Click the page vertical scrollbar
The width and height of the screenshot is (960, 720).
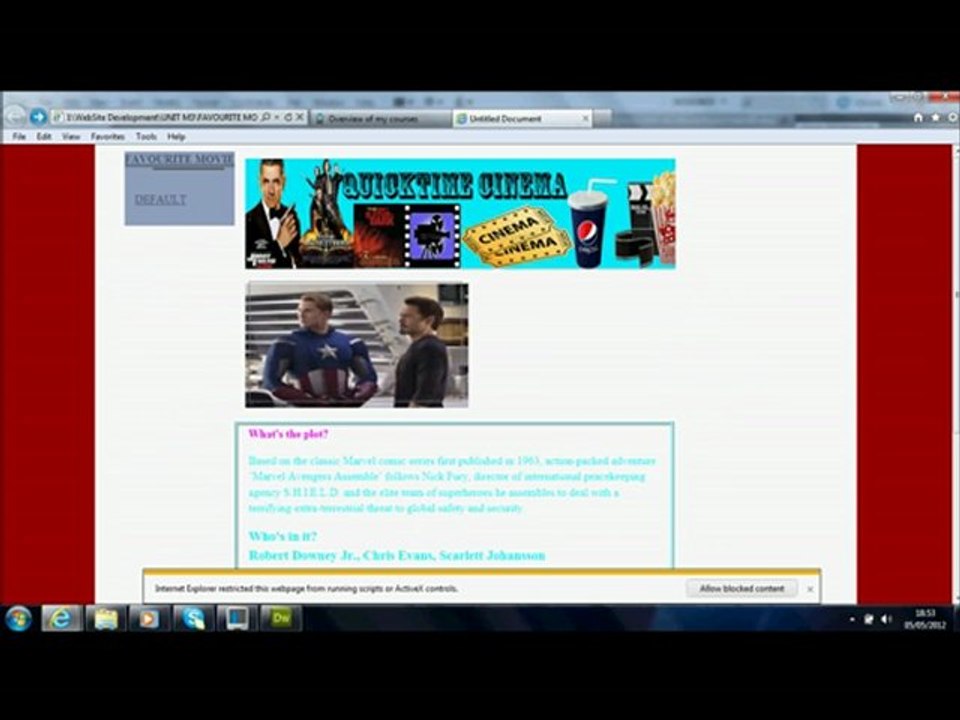956,374
